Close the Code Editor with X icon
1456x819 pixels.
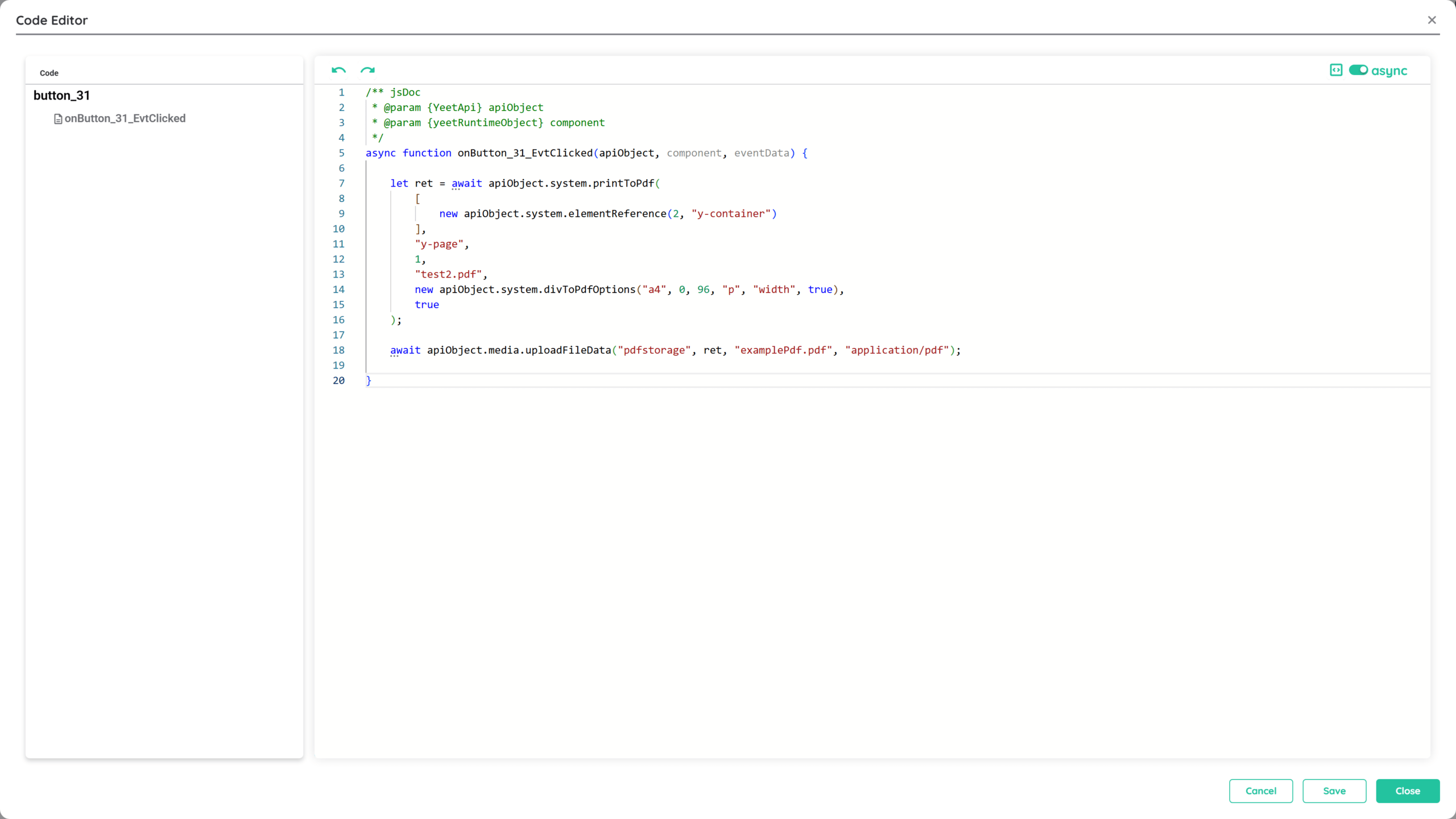coord(1432,20)
